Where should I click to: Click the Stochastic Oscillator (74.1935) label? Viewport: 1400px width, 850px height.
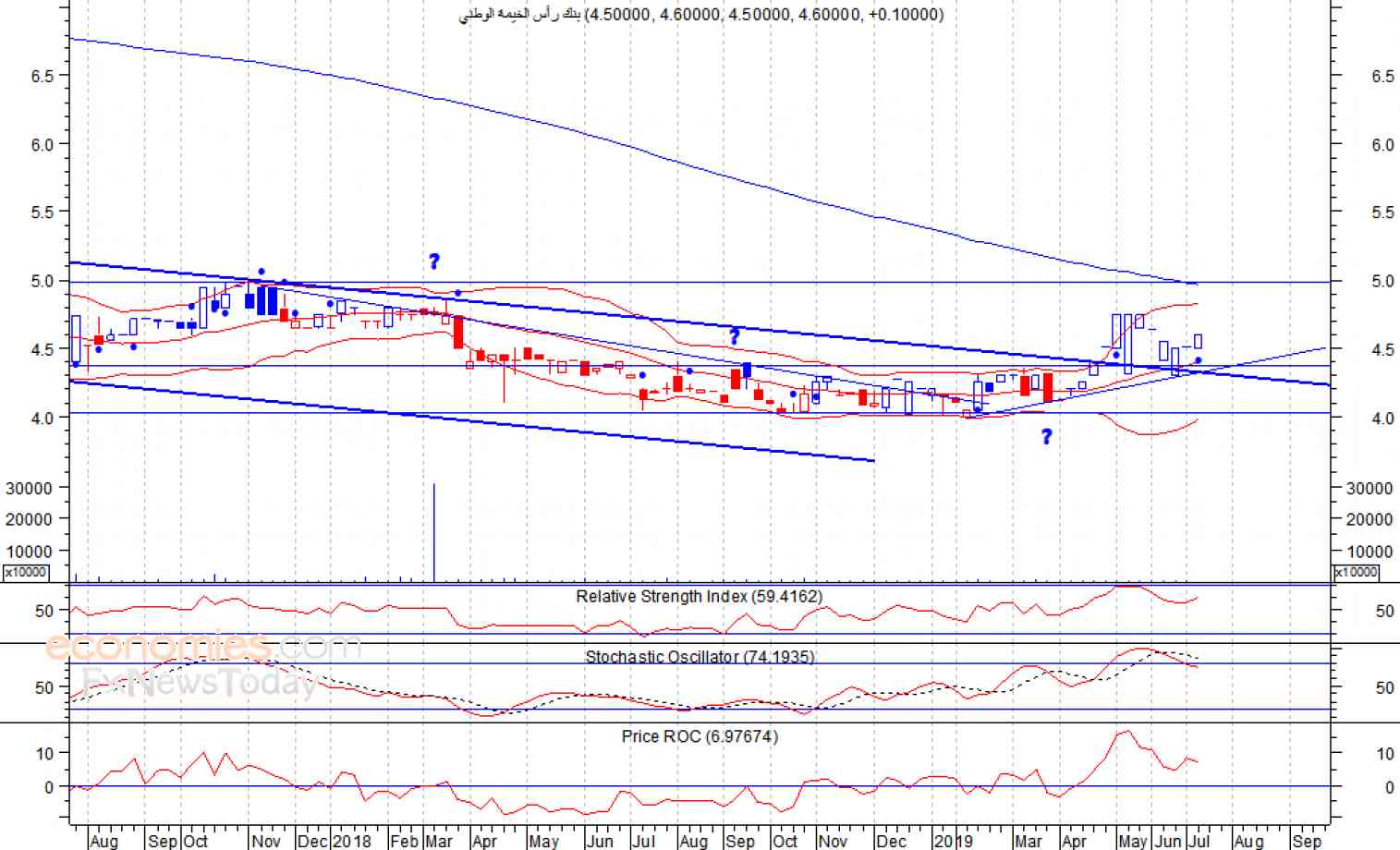tap(700, 657)
